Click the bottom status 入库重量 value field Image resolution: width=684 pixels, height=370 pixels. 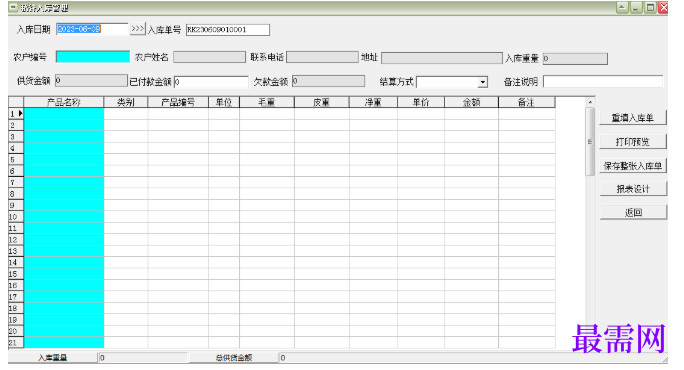143,358
